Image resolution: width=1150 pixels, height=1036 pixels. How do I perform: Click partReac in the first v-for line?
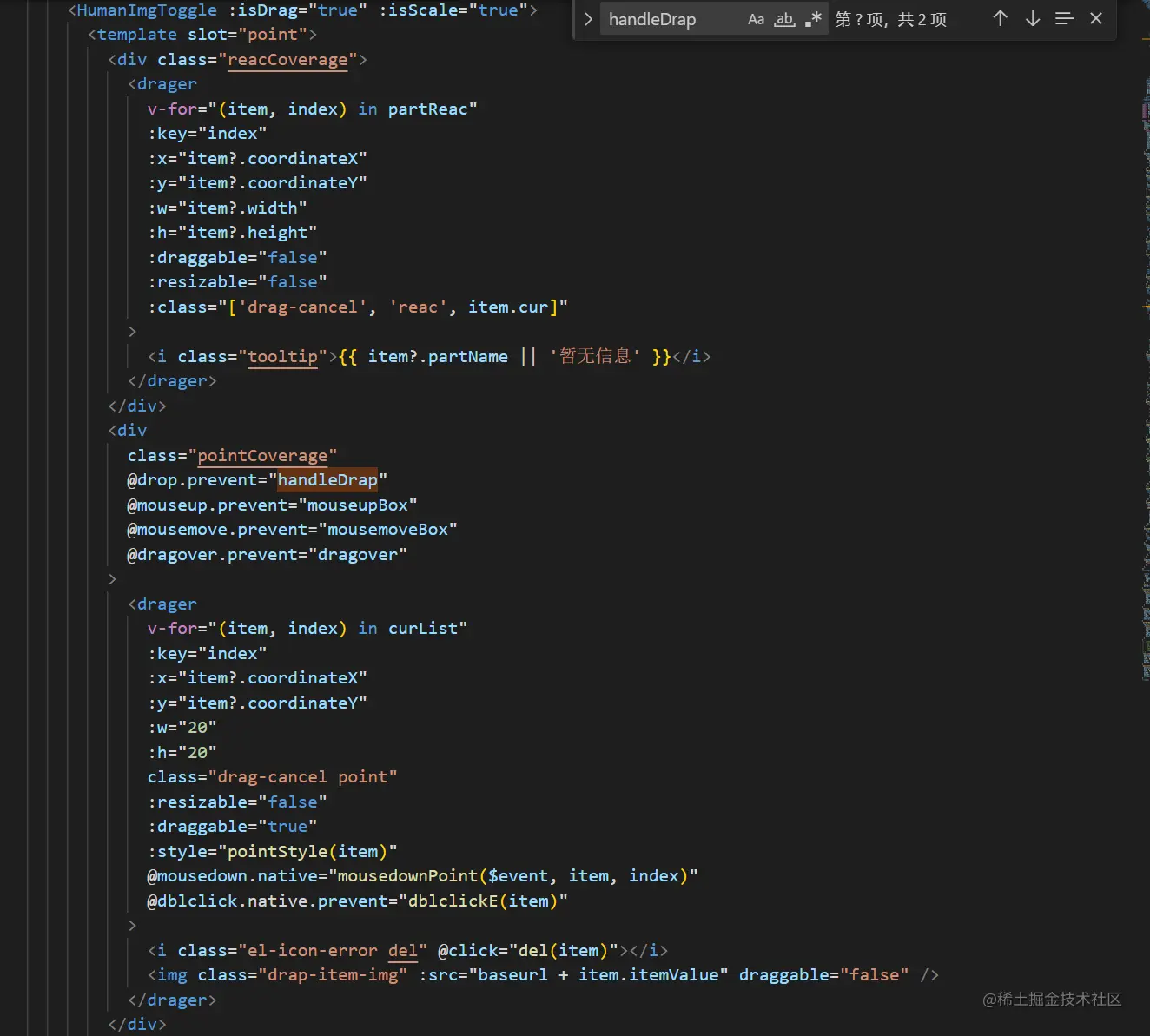[427, 109]
